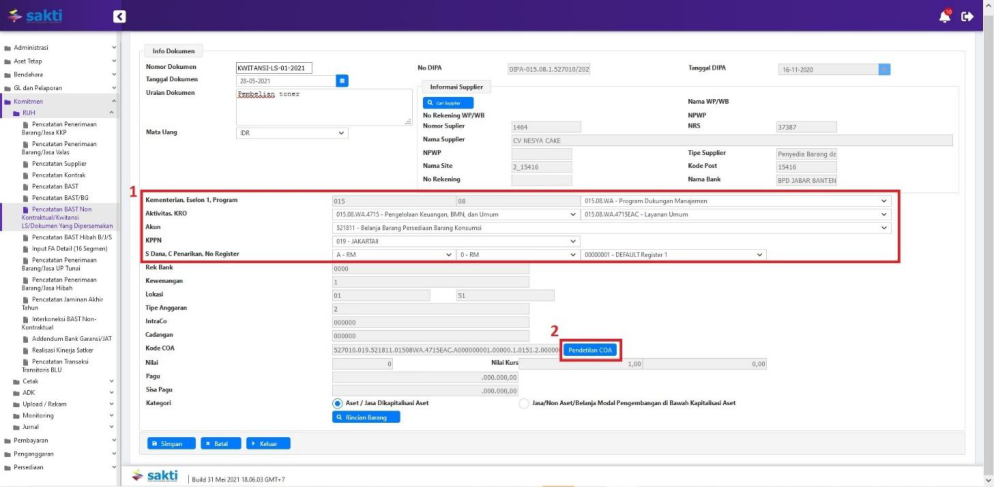
Task: Click the Pendetilan COA button
Action: click(591, 350)
